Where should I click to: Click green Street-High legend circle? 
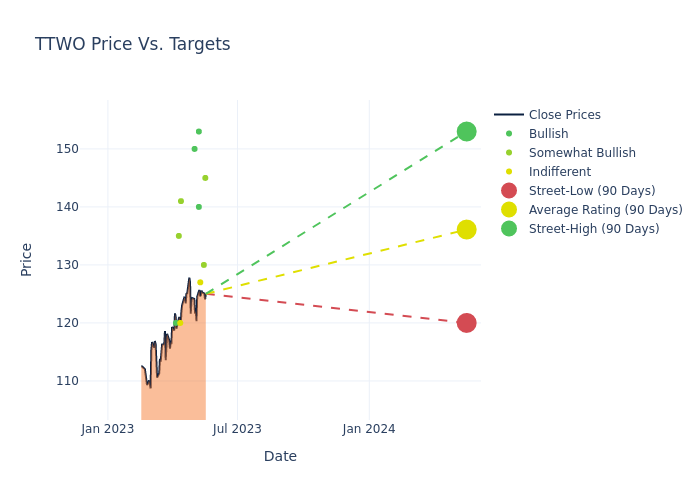[509, 229]
